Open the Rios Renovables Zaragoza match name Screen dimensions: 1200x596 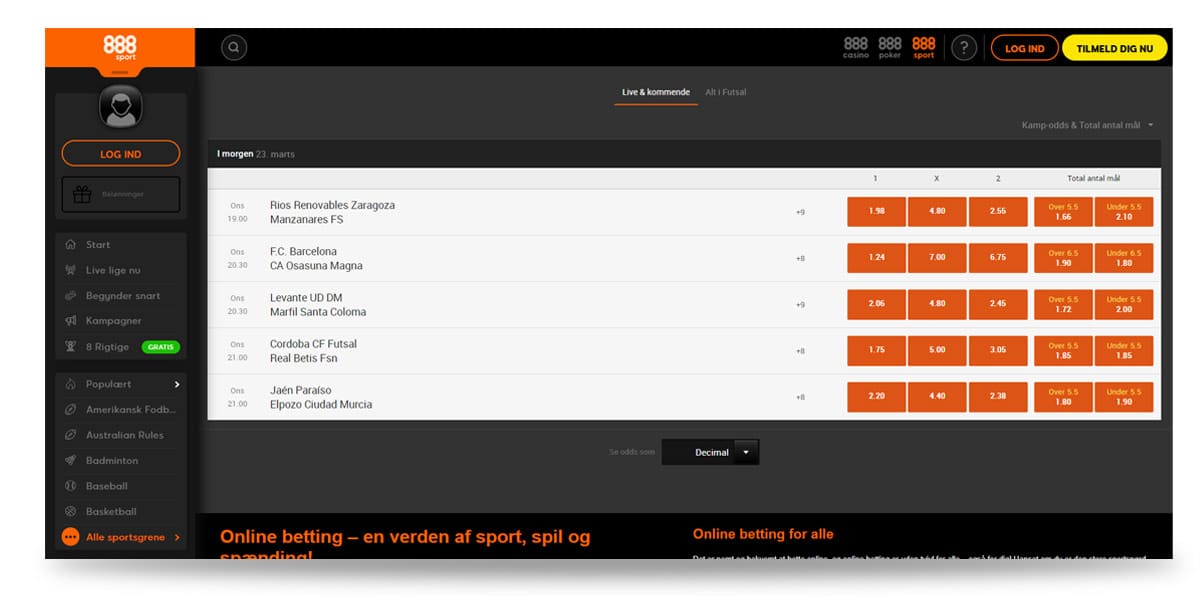click(332, 205)
